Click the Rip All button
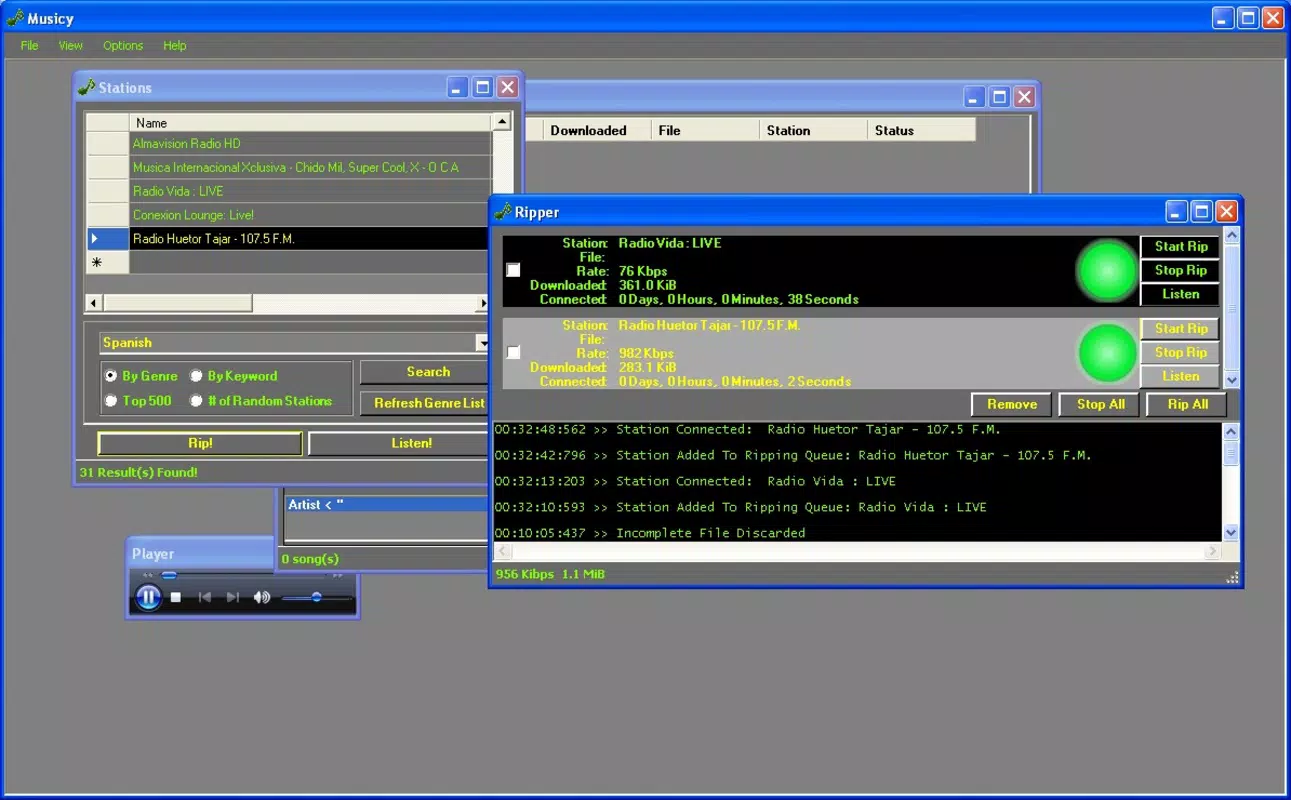The width and height of the screenshot is (1291, 800). (1187, 404)
